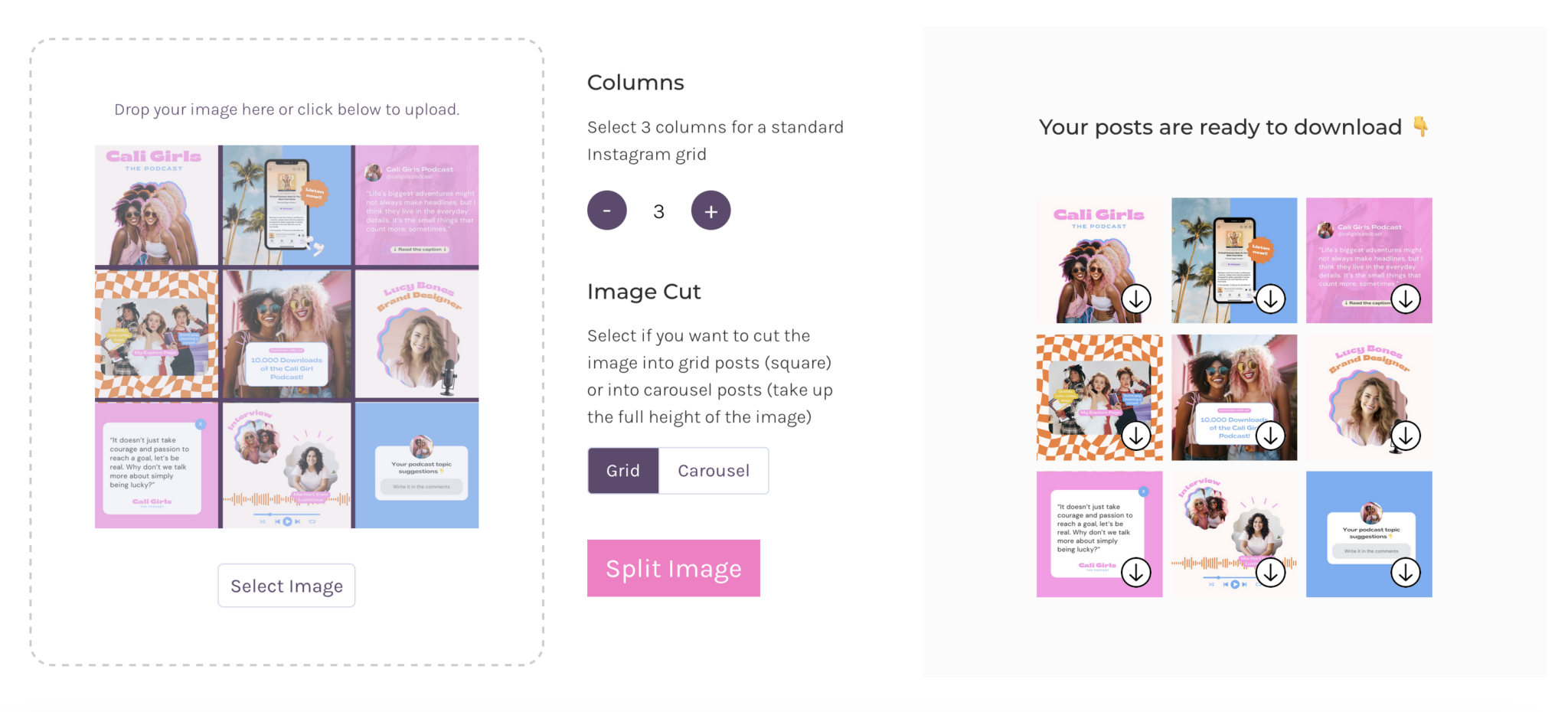The image size is (1568, 712).
Task: Click the Split Image button
Action: point(673,567)
